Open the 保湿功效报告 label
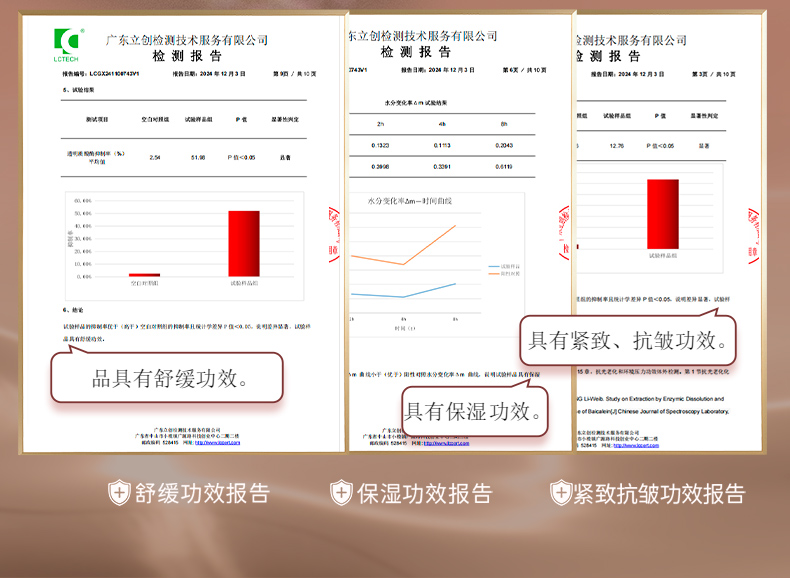This screenshot has height=578, width=790. coord(425,493)
